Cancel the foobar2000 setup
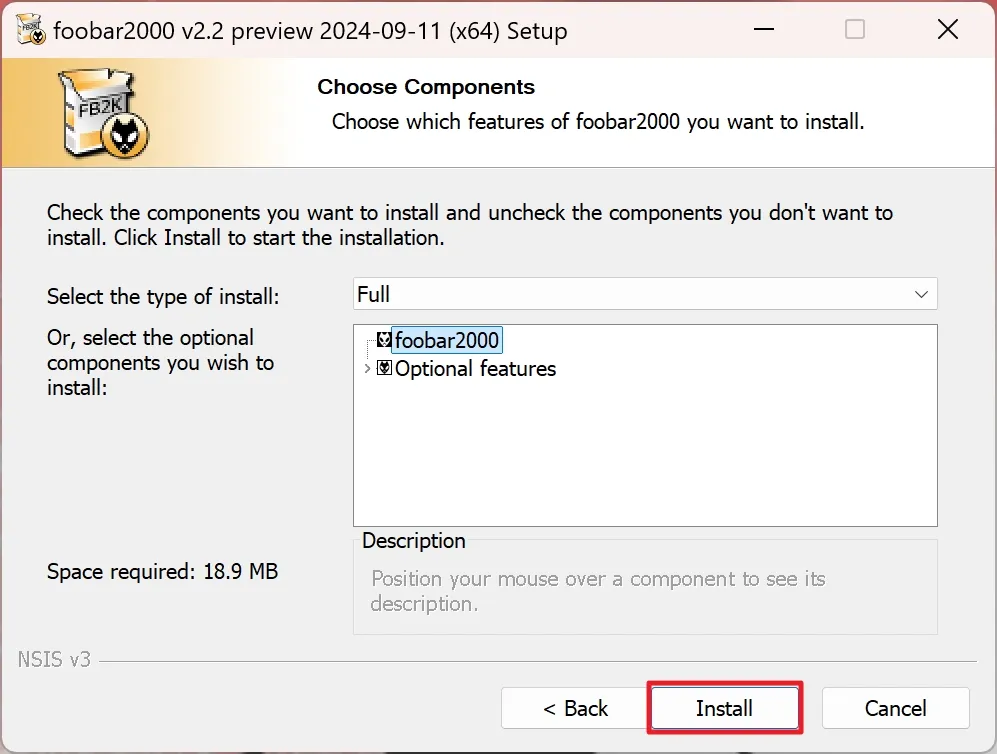The height and width of the screenshot is (754, 997). (895, 708)
